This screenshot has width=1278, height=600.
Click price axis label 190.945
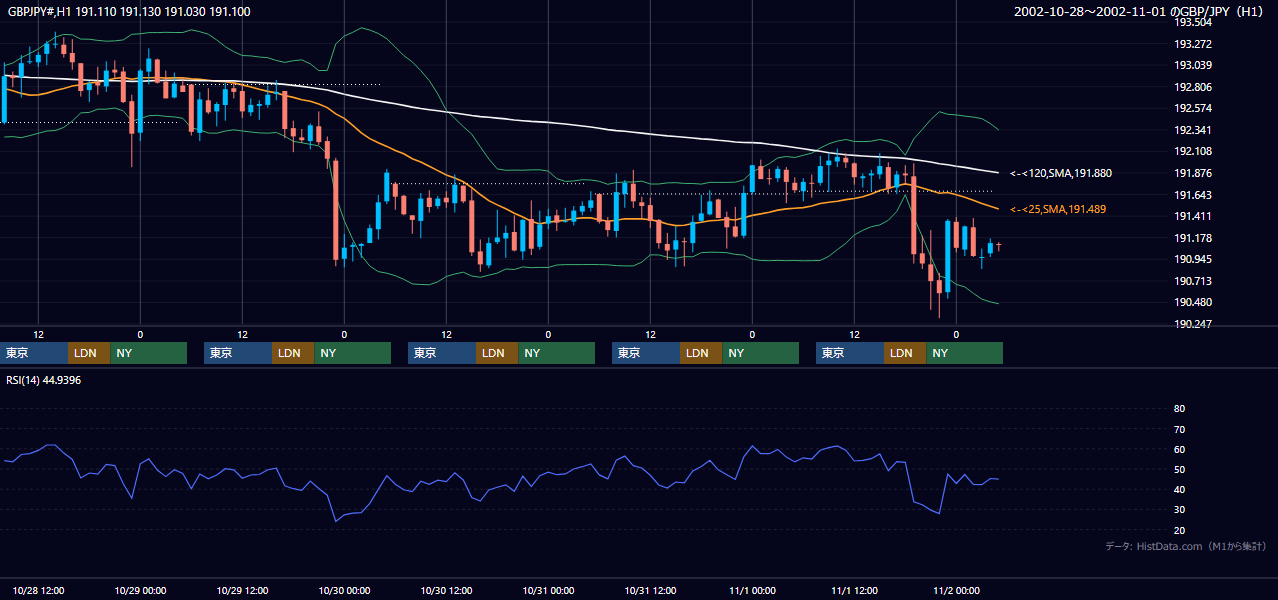click(1193, 259)
